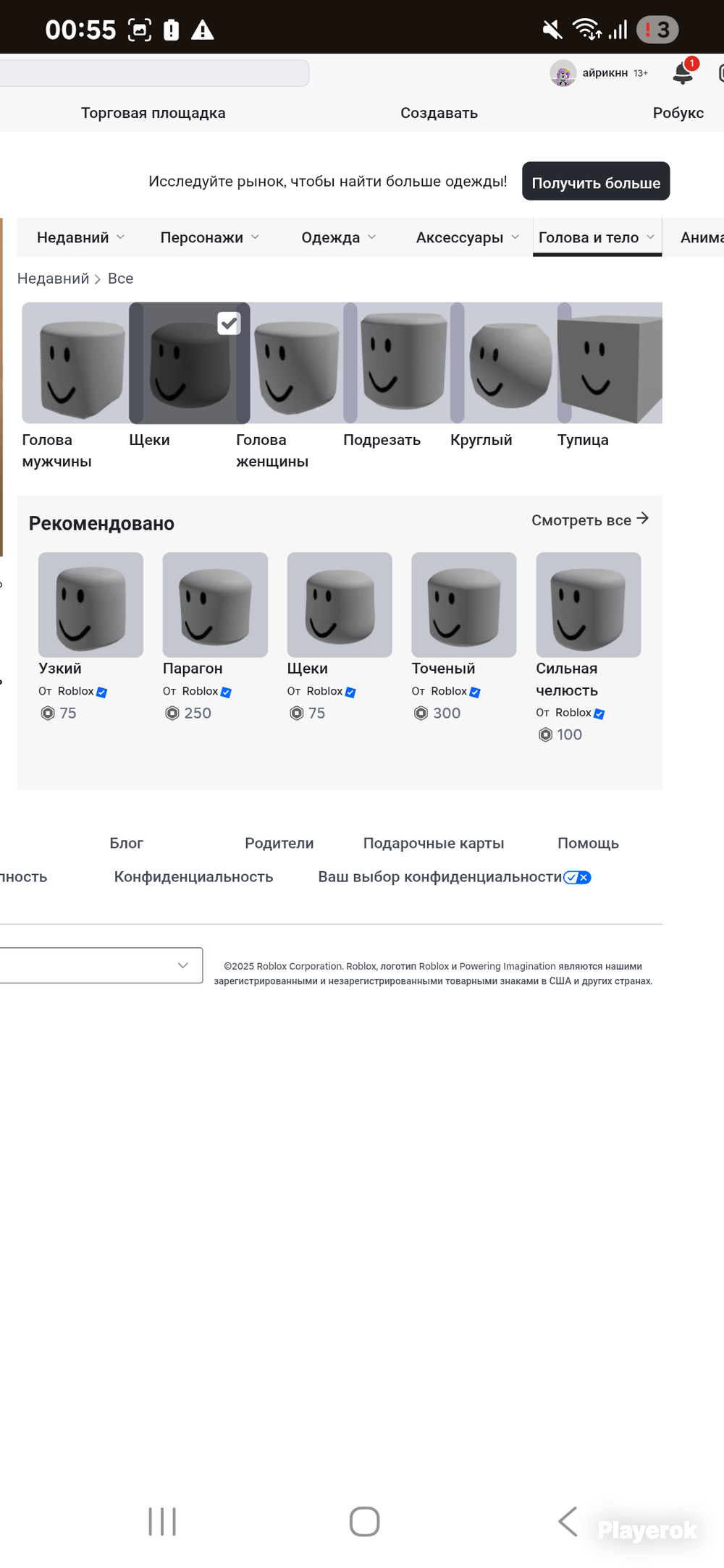Click verified badge under Узкий

click(x=102, y=692)
